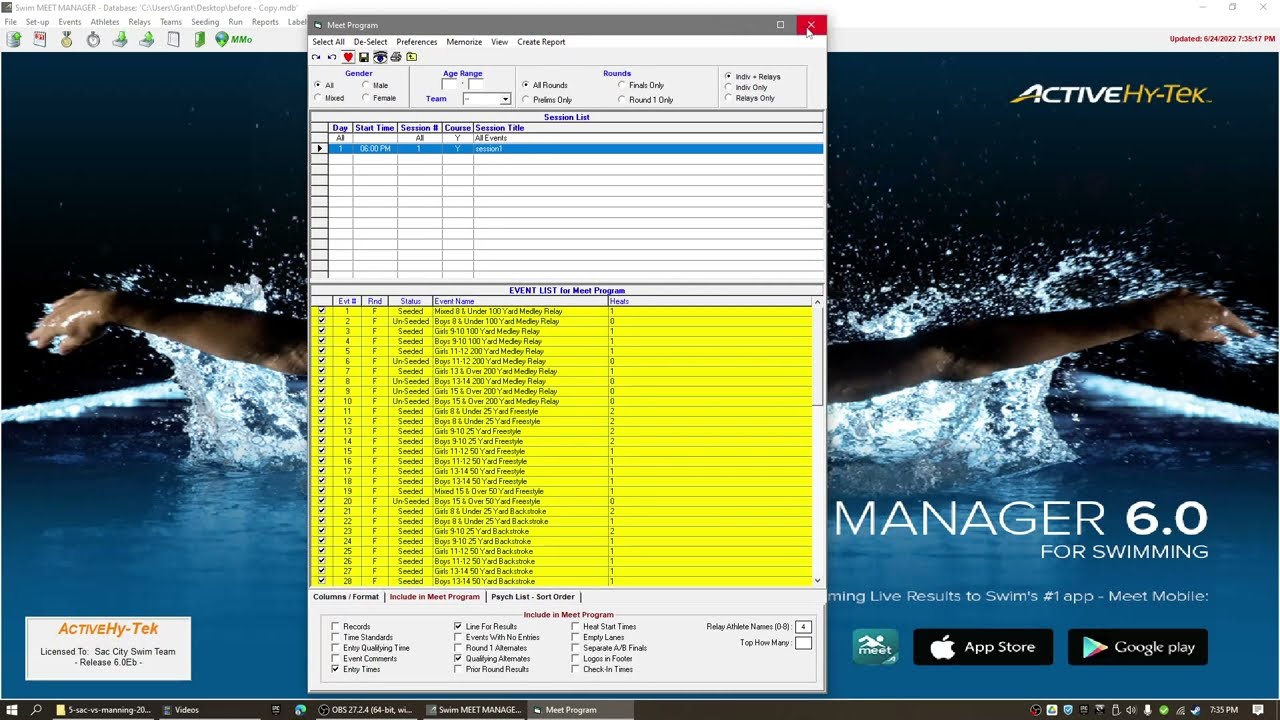Image resolution: width=1280 pixels, height=720 pixels.
Task: Enable Events With No Entries checkbox
Action: click(458, 637)
